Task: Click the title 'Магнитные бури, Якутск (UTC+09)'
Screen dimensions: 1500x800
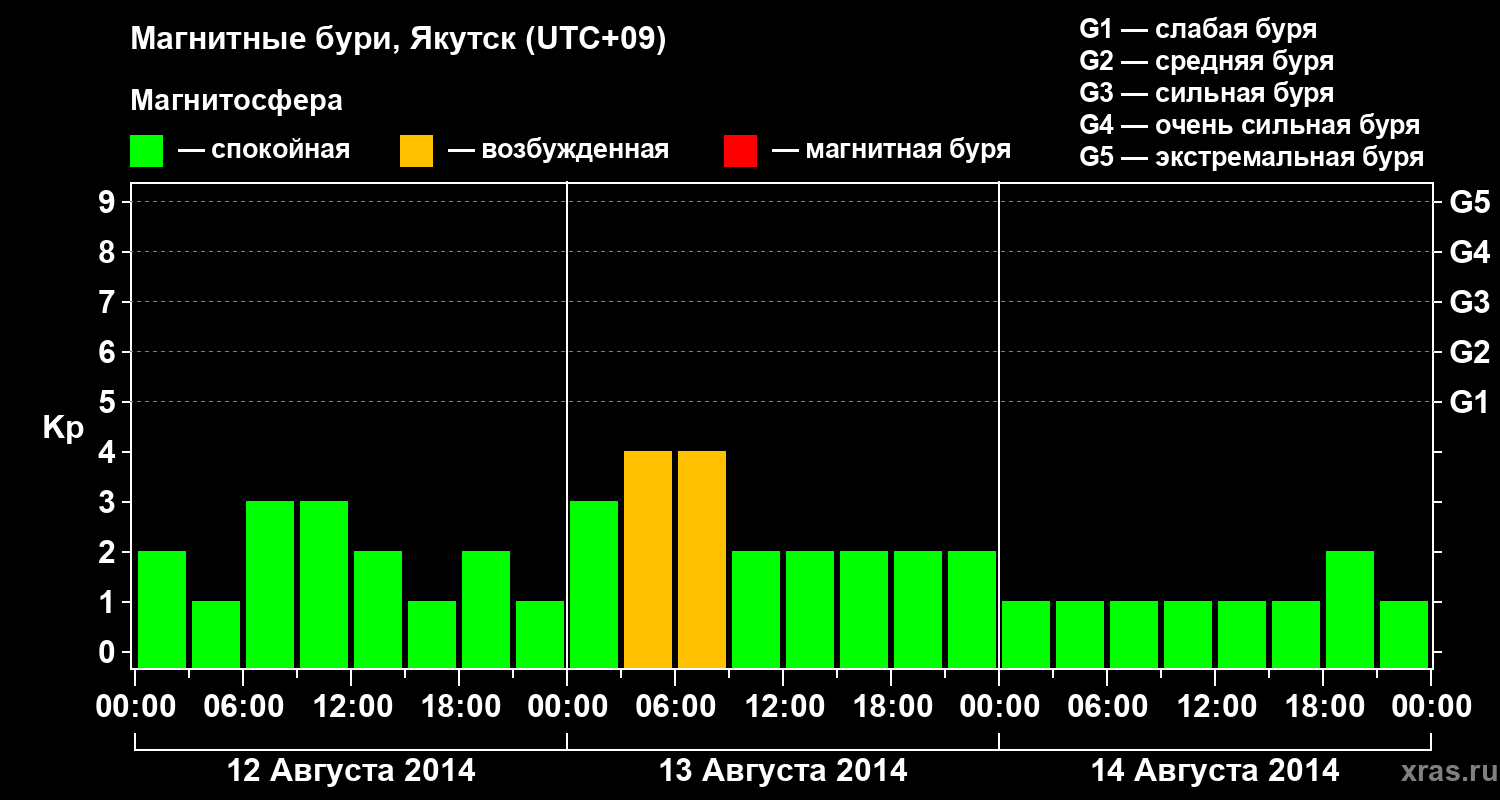Action: click(x=398, y=40)
